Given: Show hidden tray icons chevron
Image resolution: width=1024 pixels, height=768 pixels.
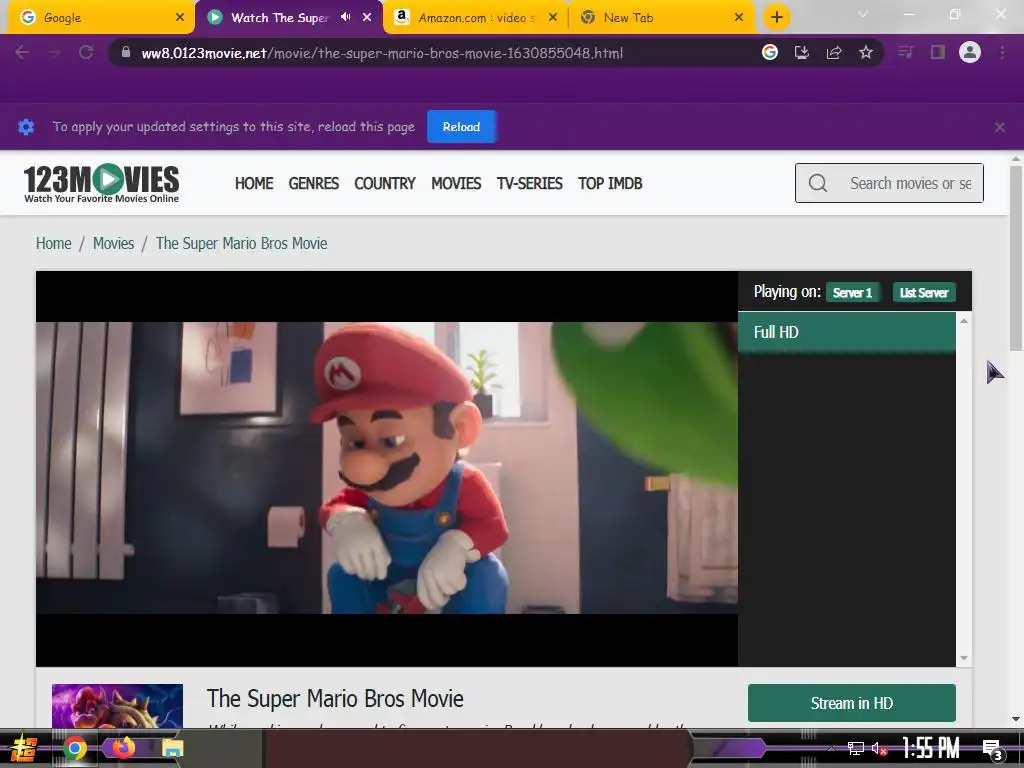Looking at the screenshot, I should [x=831, y=748].
